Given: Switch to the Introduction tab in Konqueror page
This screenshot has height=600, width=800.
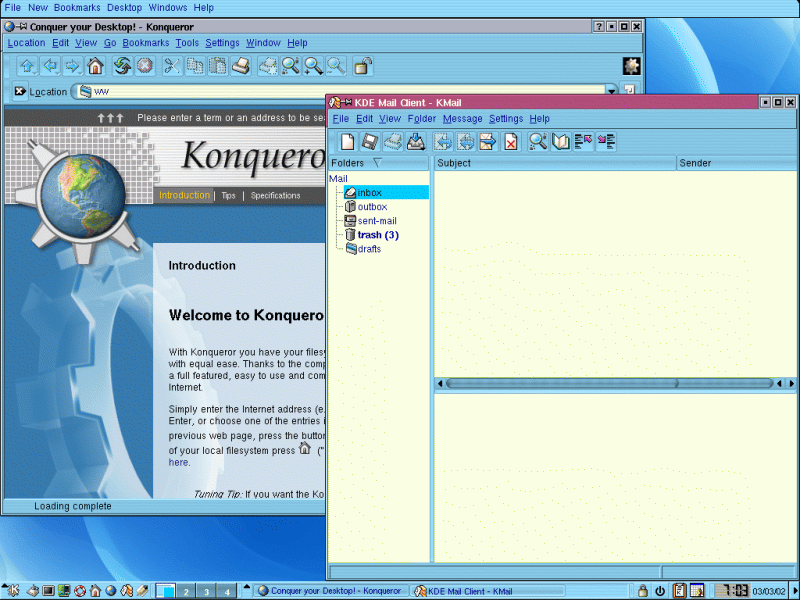Looking at the screenshot, I should (x=184, y=195).
